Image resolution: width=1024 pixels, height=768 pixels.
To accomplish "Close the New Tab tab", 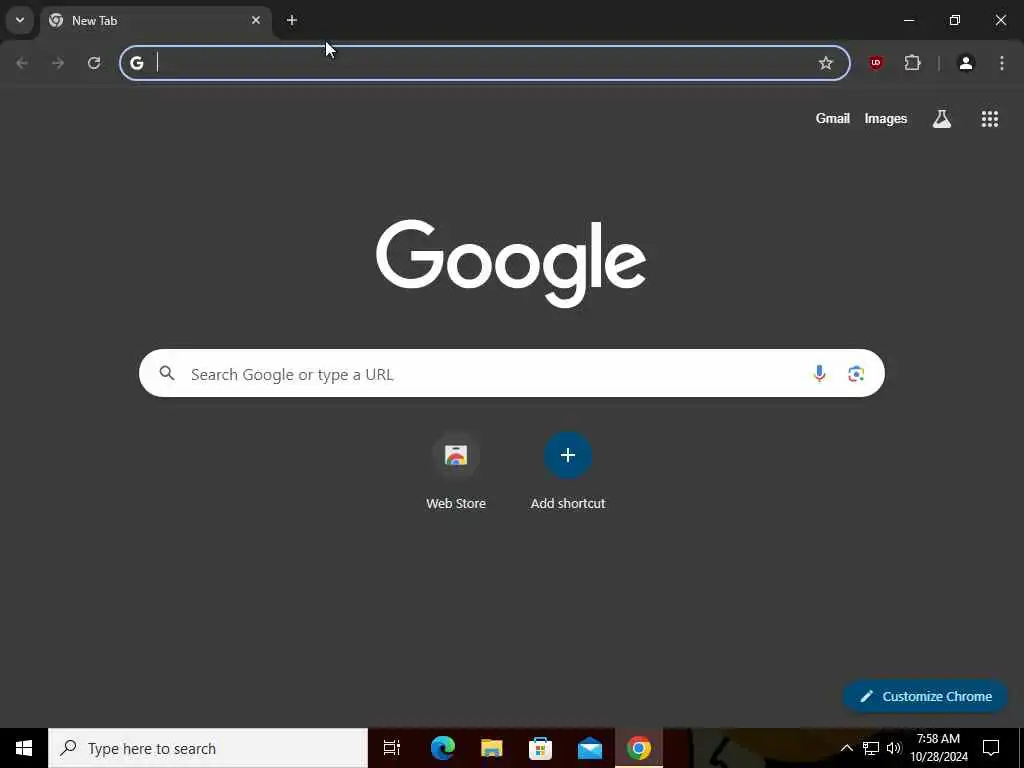I will click(x=256, y=20).
